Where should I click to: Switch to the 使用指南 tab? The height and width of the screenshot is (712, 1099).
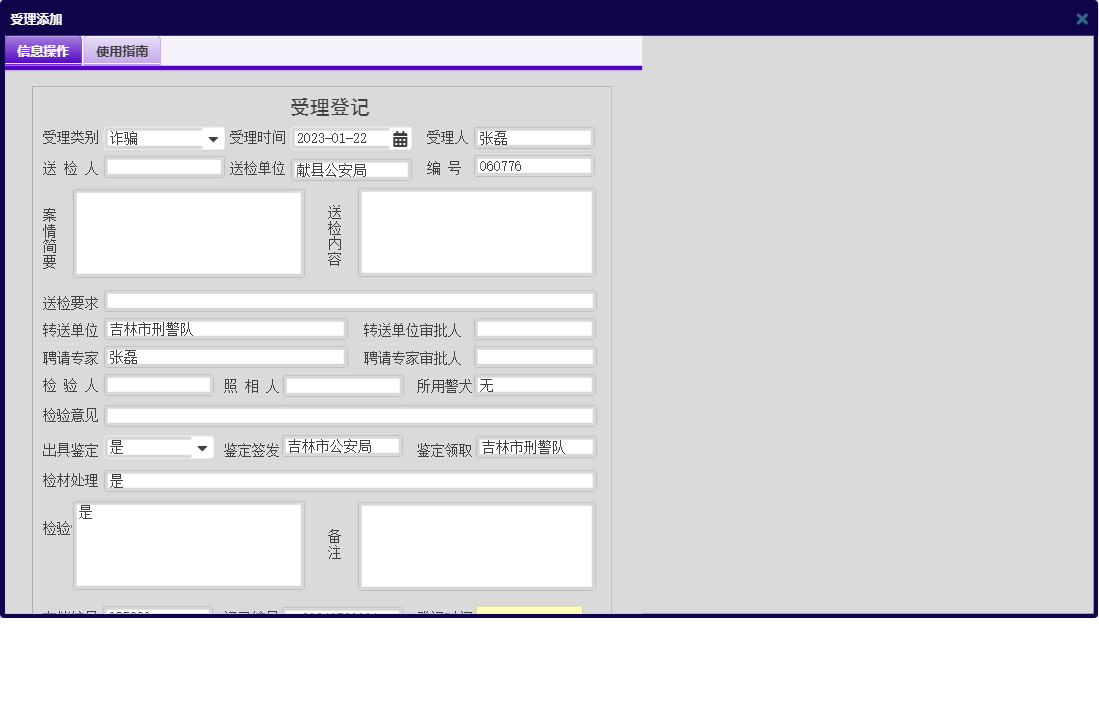121,50
